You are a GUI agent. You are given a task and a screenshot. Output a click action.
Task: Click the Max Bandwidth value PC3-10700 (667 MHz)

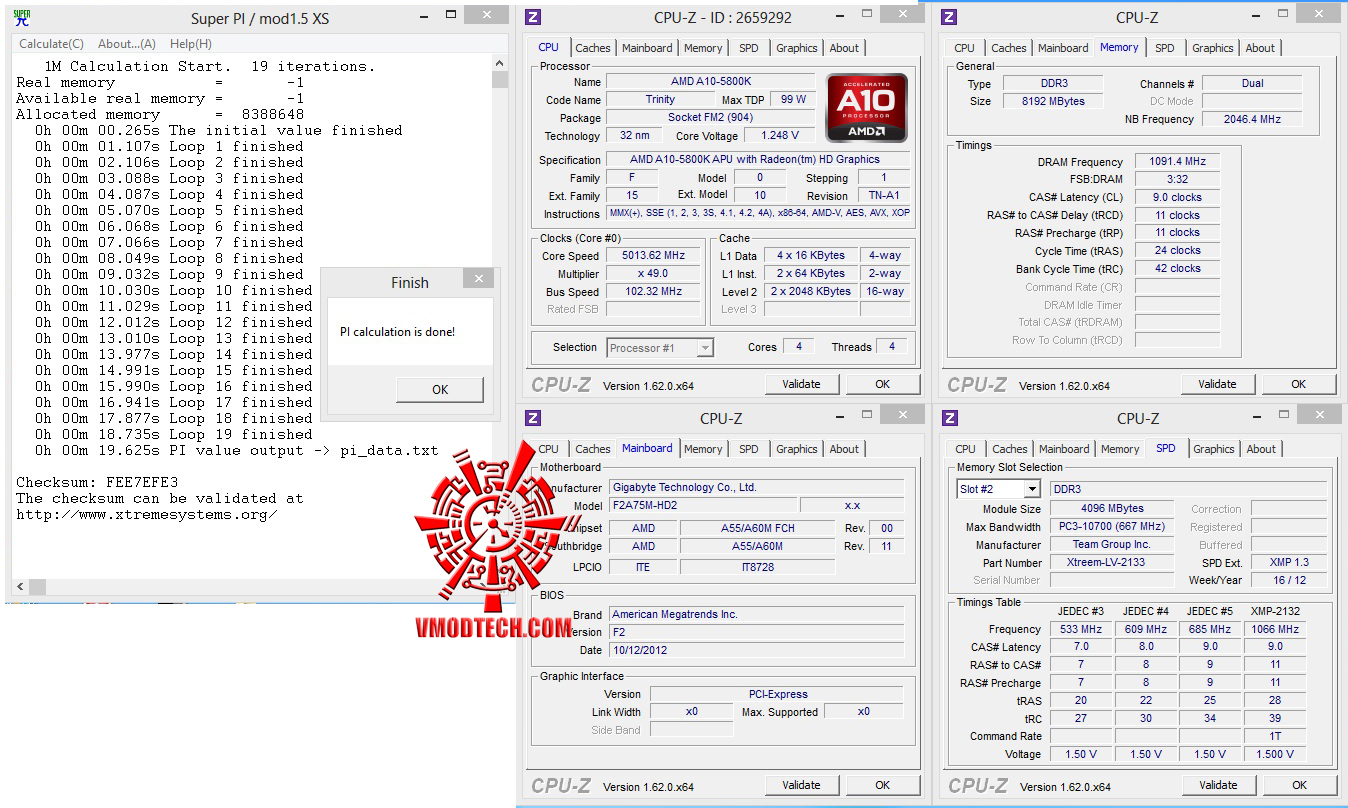pyautogui.click(x=1113, y=527)
